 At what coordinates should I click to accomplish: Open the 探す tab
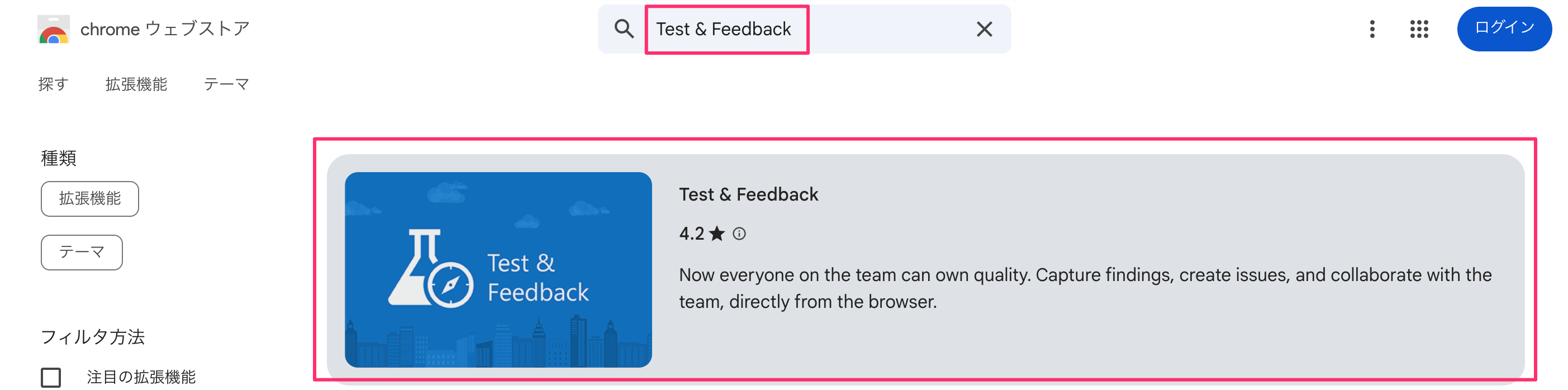(x=54, y=84)
